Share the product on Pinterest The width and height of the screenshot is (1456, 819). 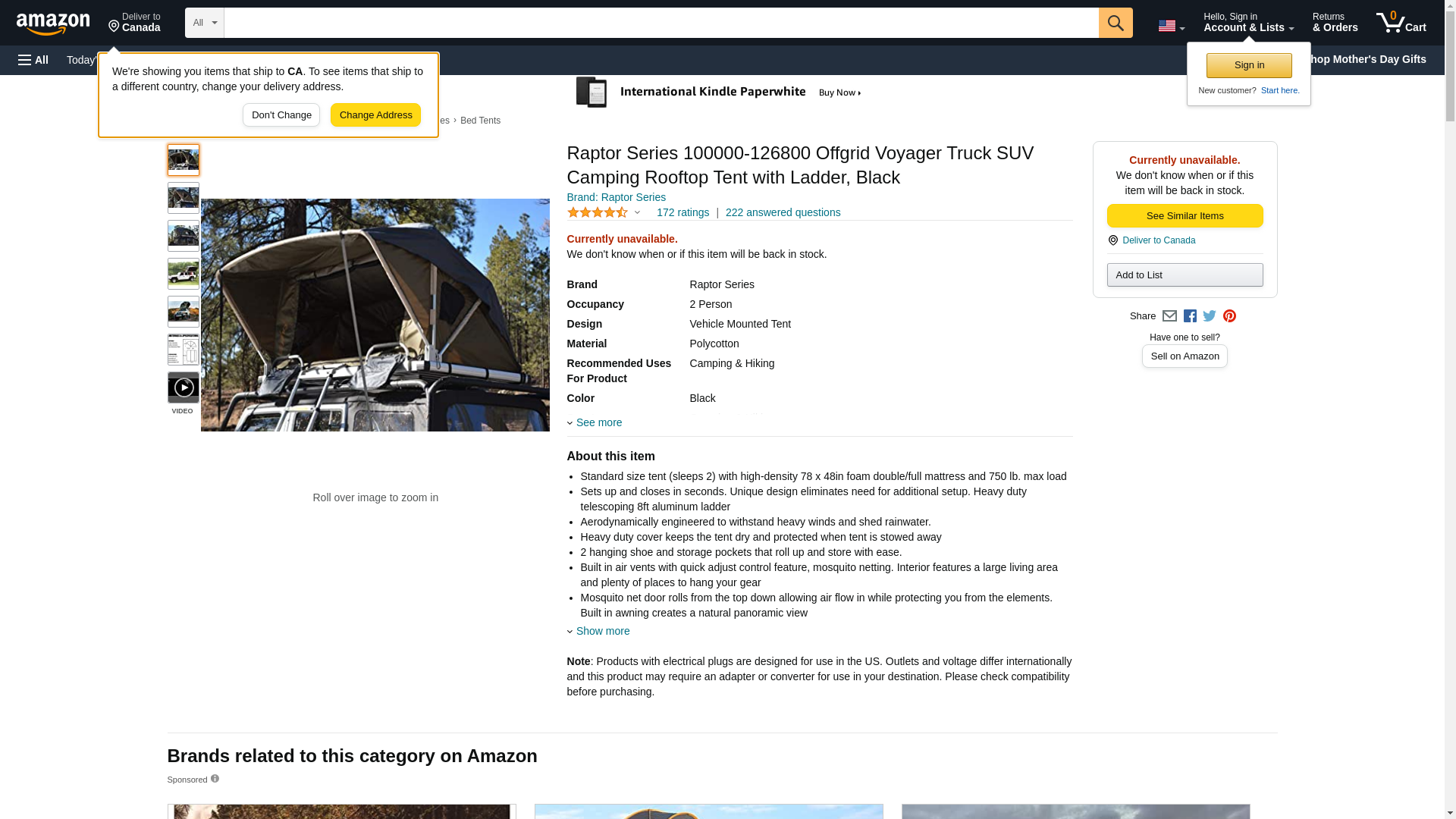tap(1229, 316)
